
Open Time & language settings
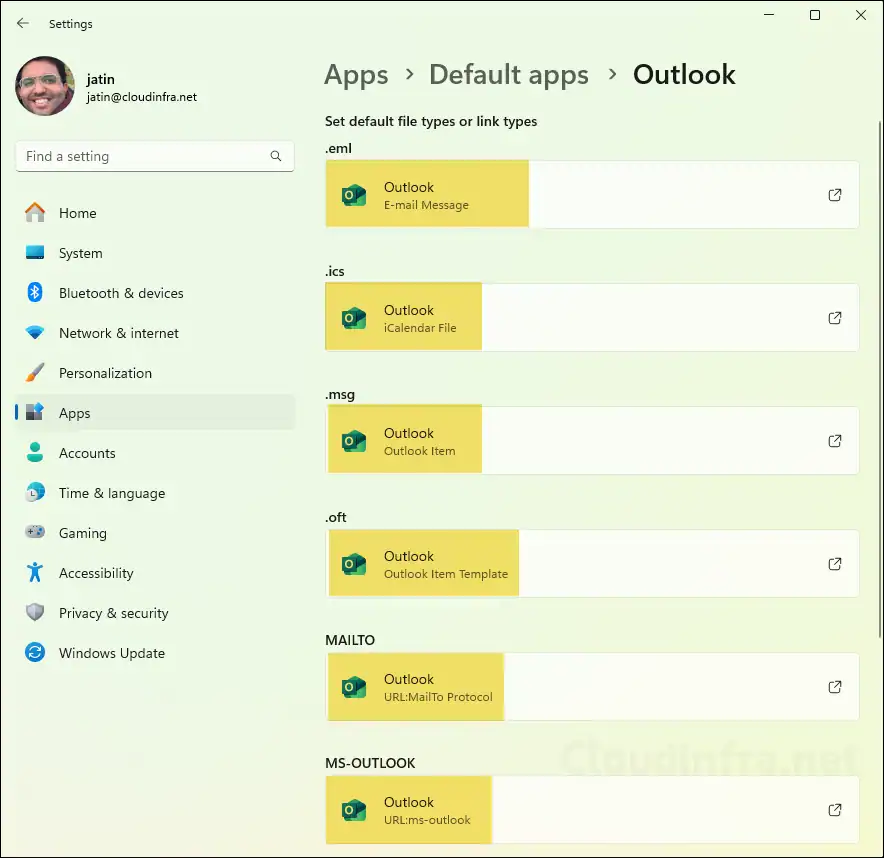coord(155,493)
